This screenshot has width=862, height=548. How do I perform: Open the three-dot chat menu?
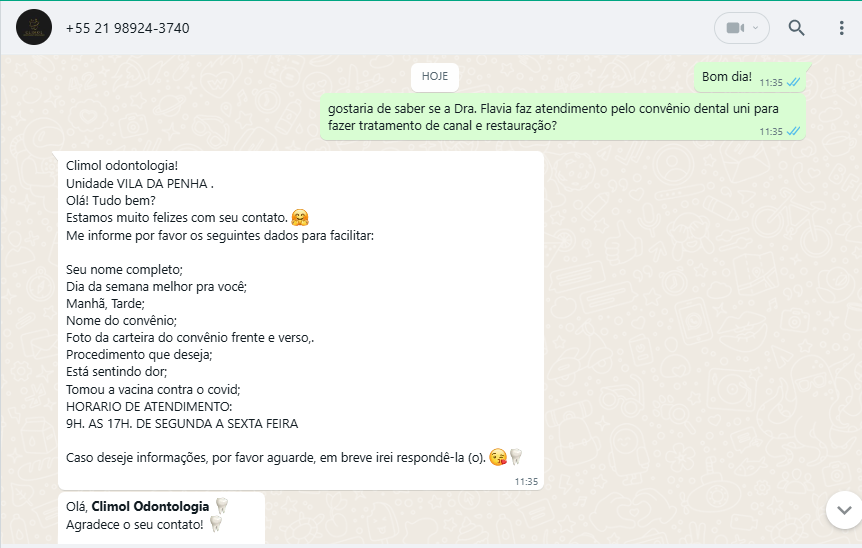point(841,28)
